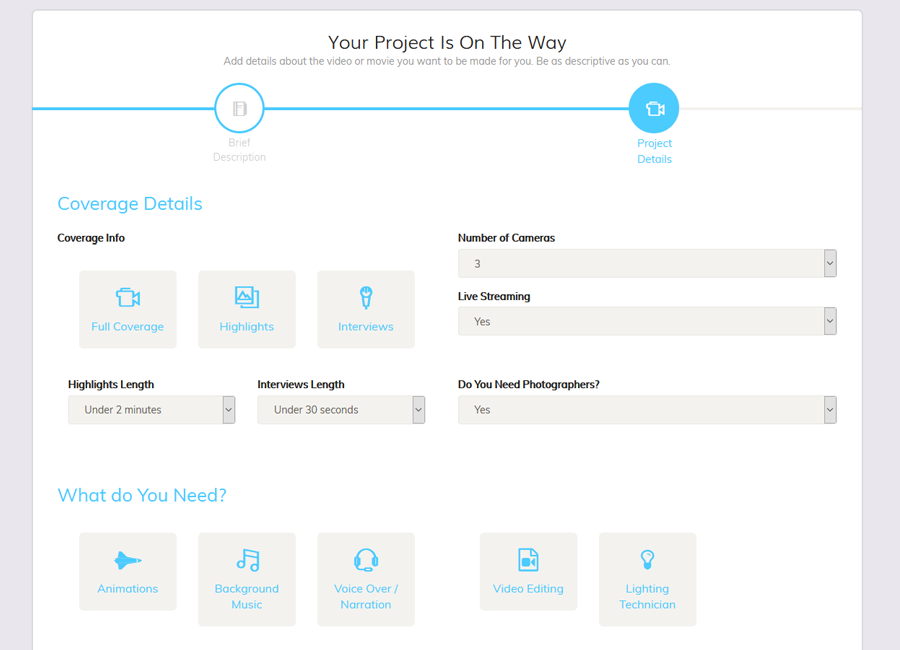The width and height of the screenshot is (900, 650).
Task: Toggle the Highlights coverage option
Action: pyautogui.click(x=247, y=309)
